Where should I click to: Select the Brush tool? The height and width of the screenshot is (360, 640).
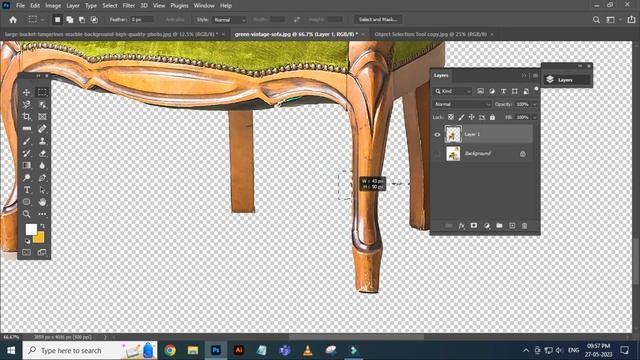27,141
